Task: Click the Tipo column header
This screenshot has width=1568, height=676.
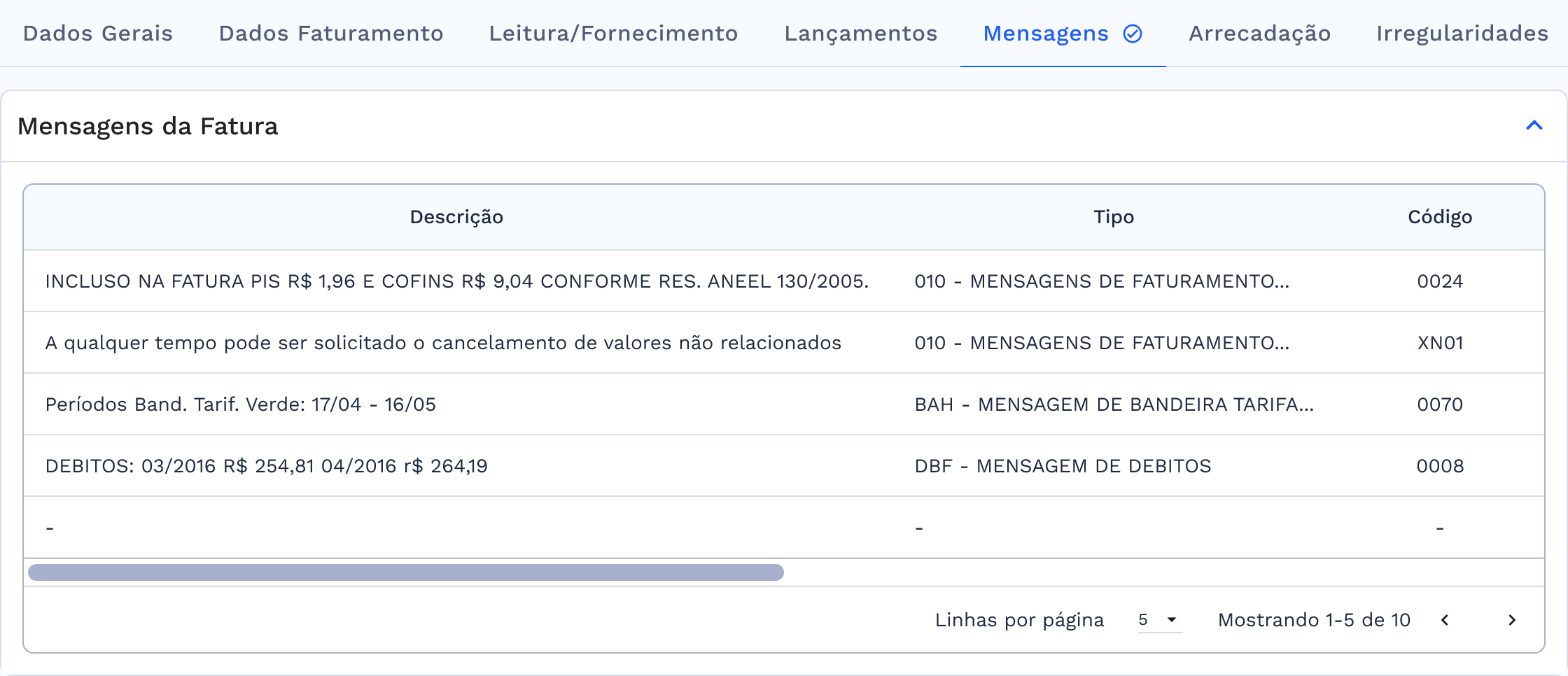Action: 1113,217
